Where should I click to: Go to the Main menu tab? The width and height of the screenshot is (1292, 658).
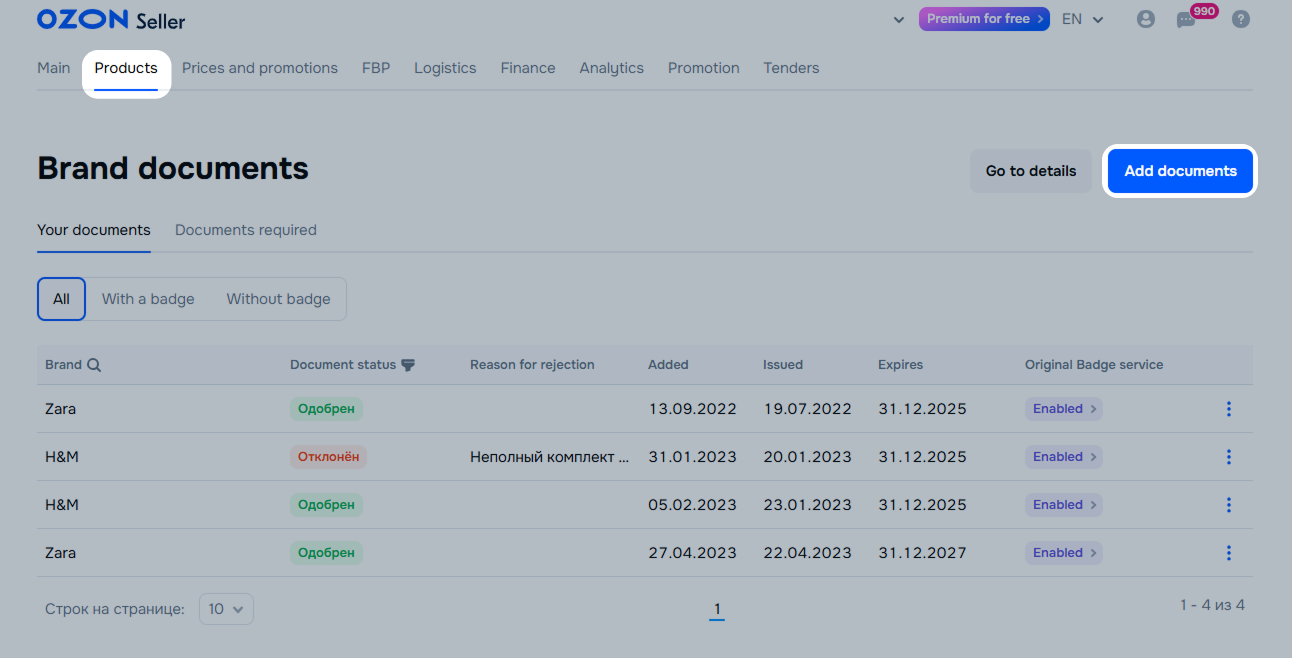point(54,68)
